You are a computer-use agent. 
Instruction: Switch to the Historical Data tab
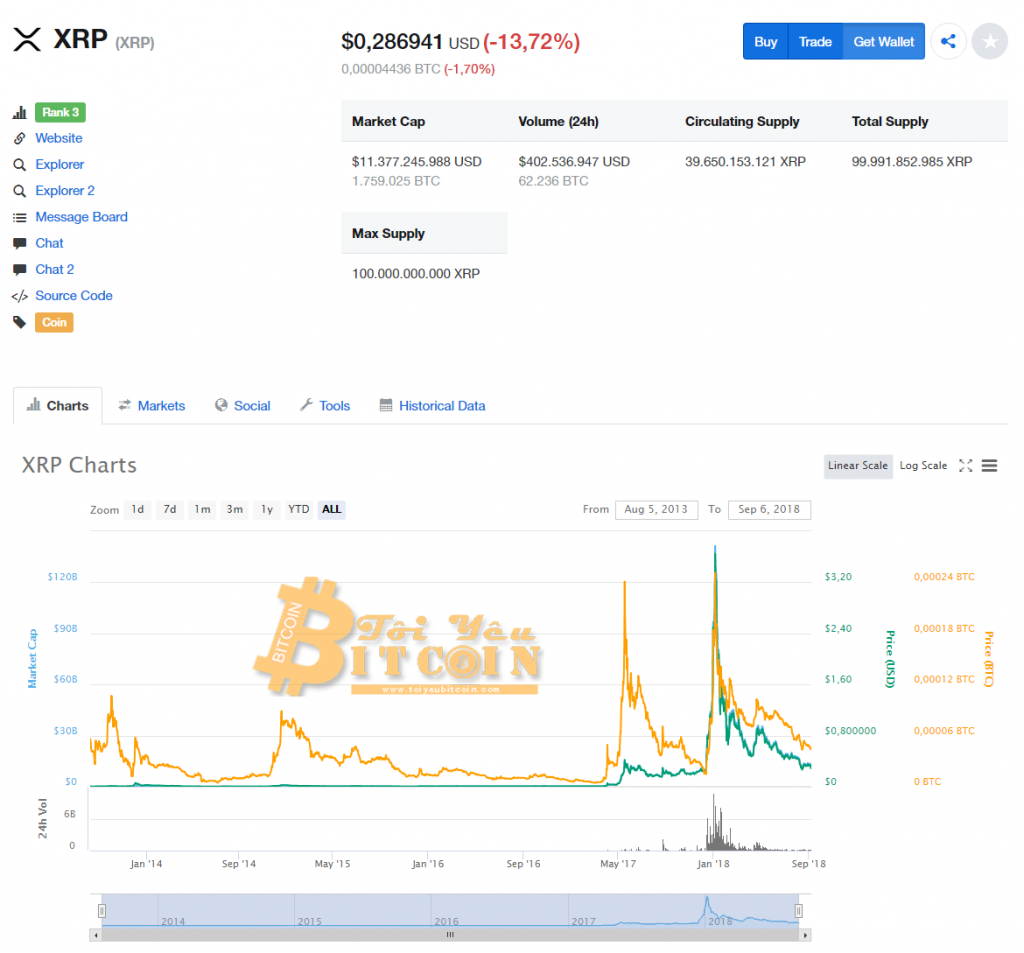point(432,406)
